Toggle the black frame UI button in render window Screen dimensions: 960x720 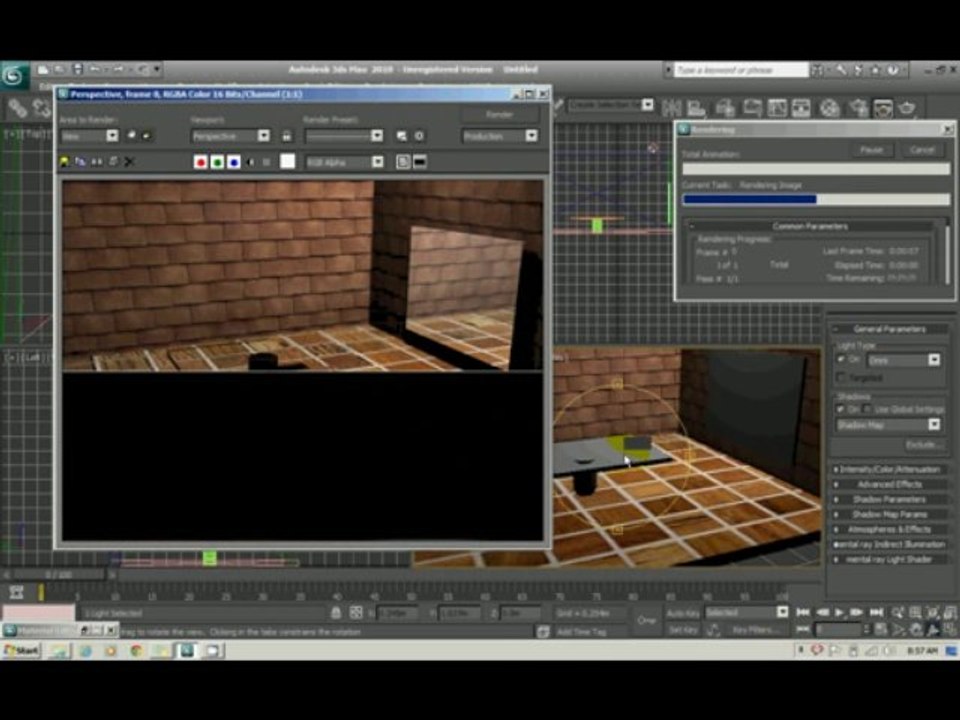(x=420, y=162)
